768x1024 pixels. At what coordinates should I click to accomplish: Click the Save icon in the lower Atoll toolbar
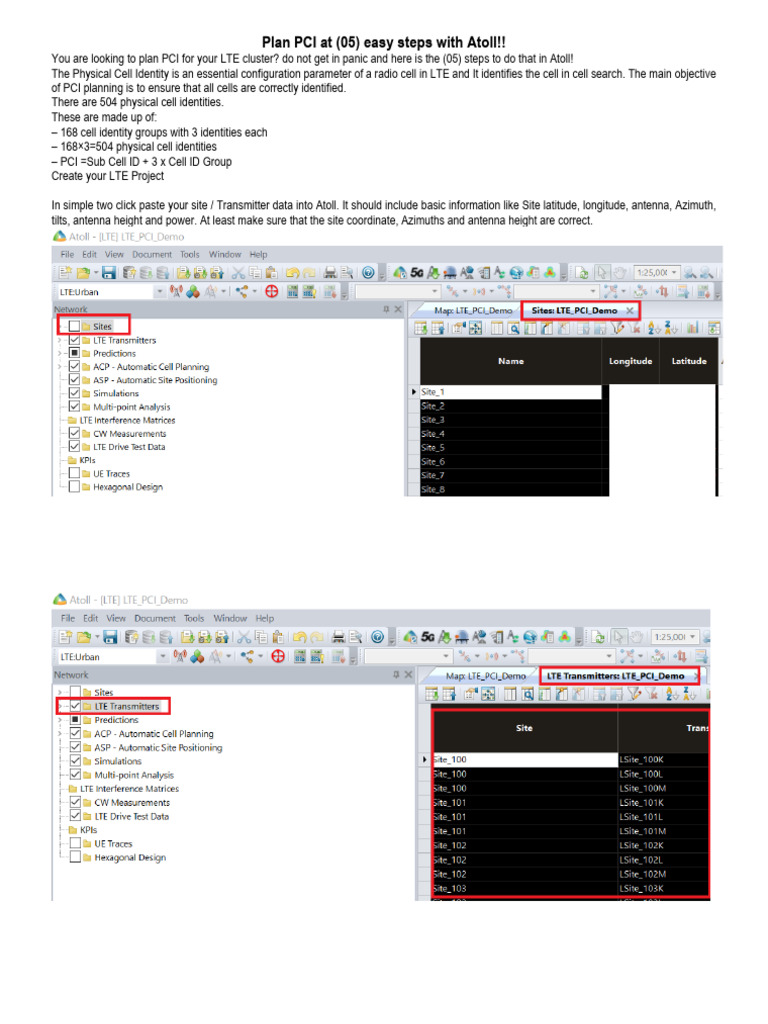pos(110,636)
